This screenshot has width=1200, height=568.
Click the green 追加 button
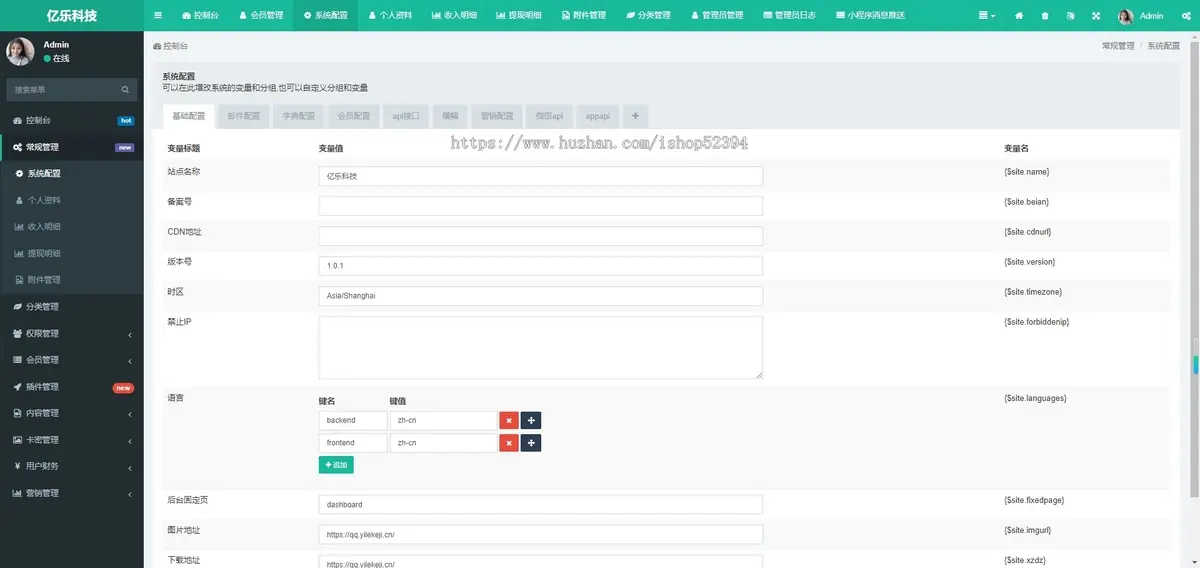(336, 465)
